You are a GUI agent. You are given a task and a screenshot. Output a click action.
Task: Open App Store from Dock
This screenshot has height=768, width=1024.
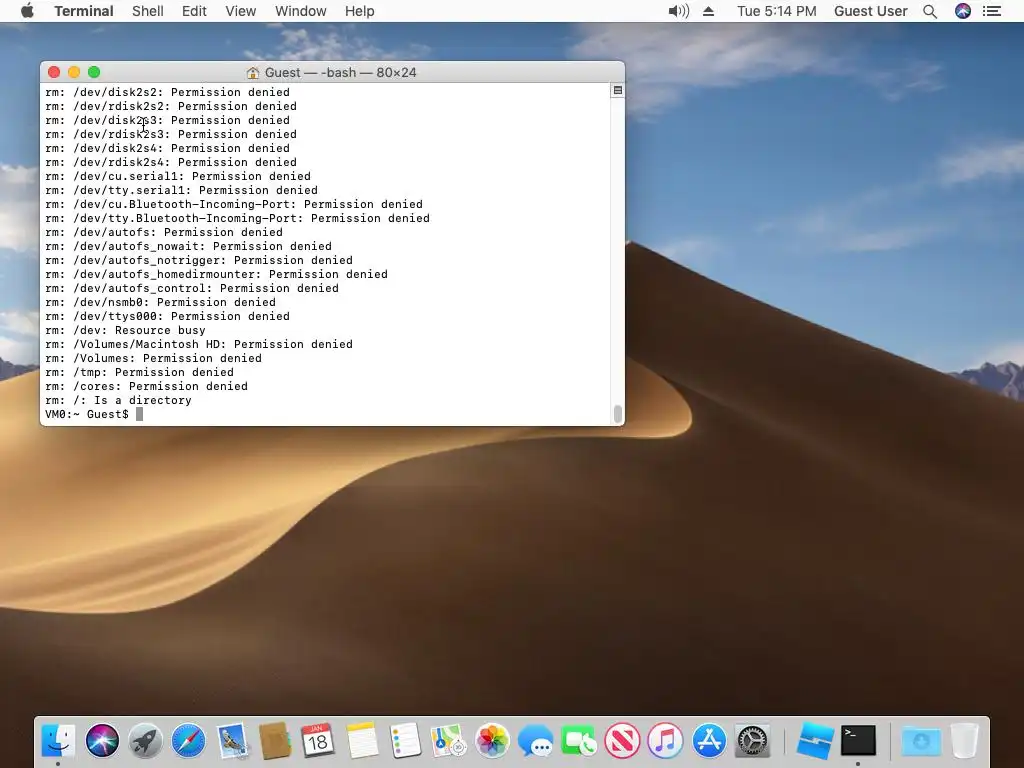[x=709, y=741]
